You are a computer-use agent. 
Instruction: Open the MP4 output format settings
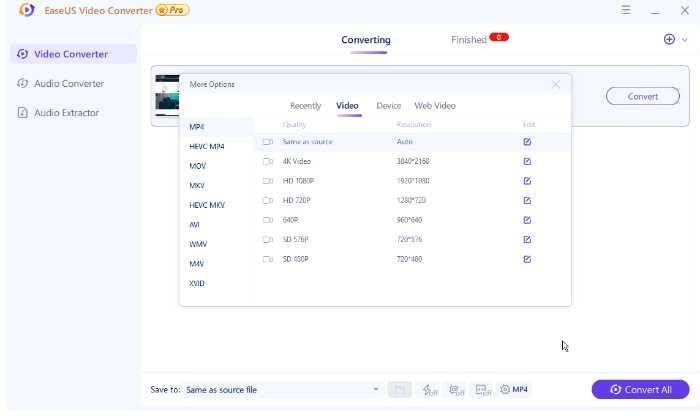514,389
